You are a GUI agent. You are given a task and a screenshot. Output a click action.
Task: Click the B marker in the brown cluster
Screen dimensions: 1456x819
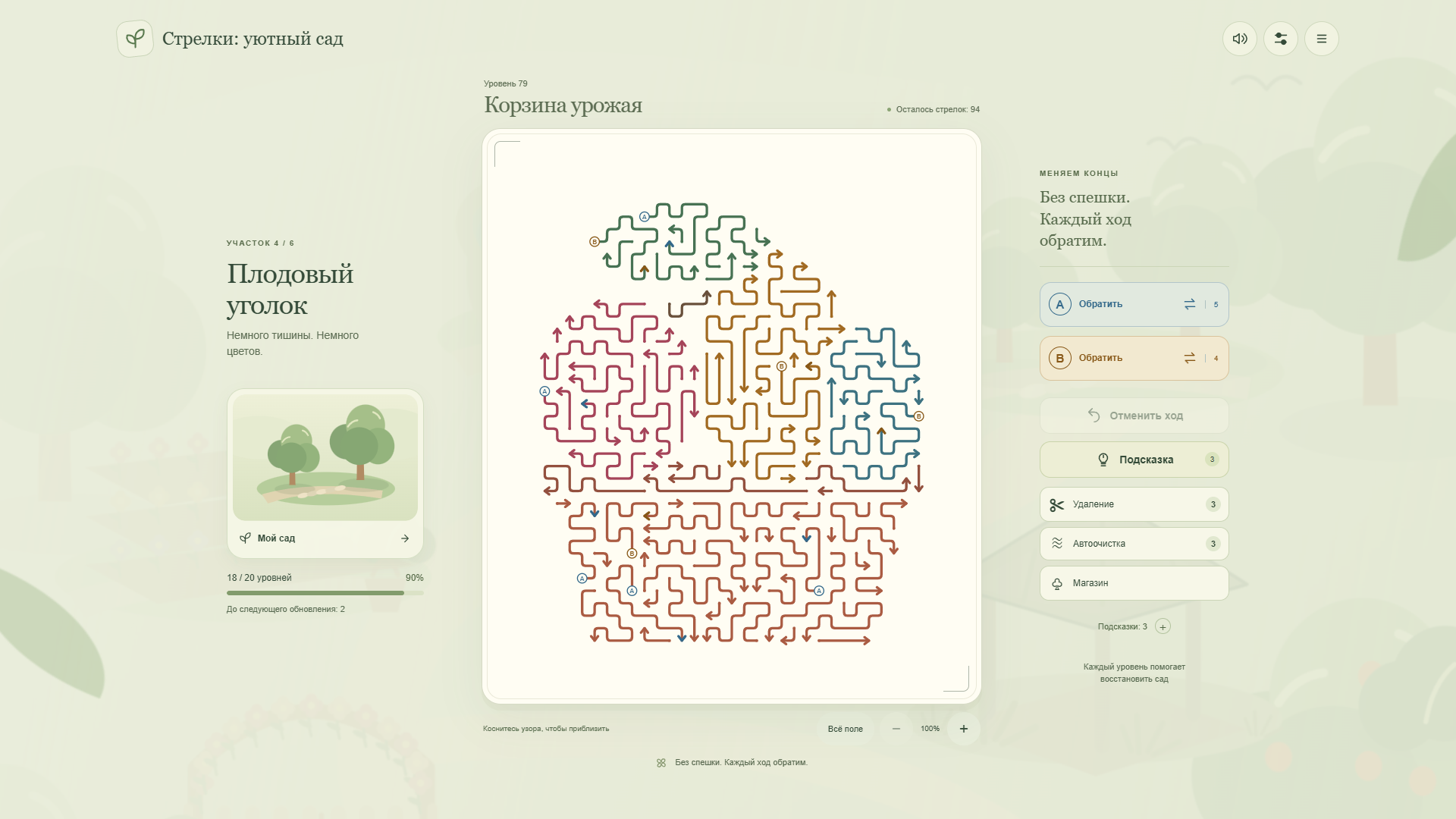pyautogui.click(x=632, y=554)
